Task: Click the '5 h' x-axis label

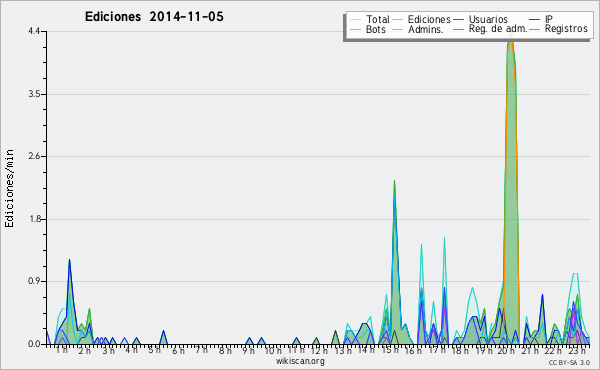Action: point(154,350)
